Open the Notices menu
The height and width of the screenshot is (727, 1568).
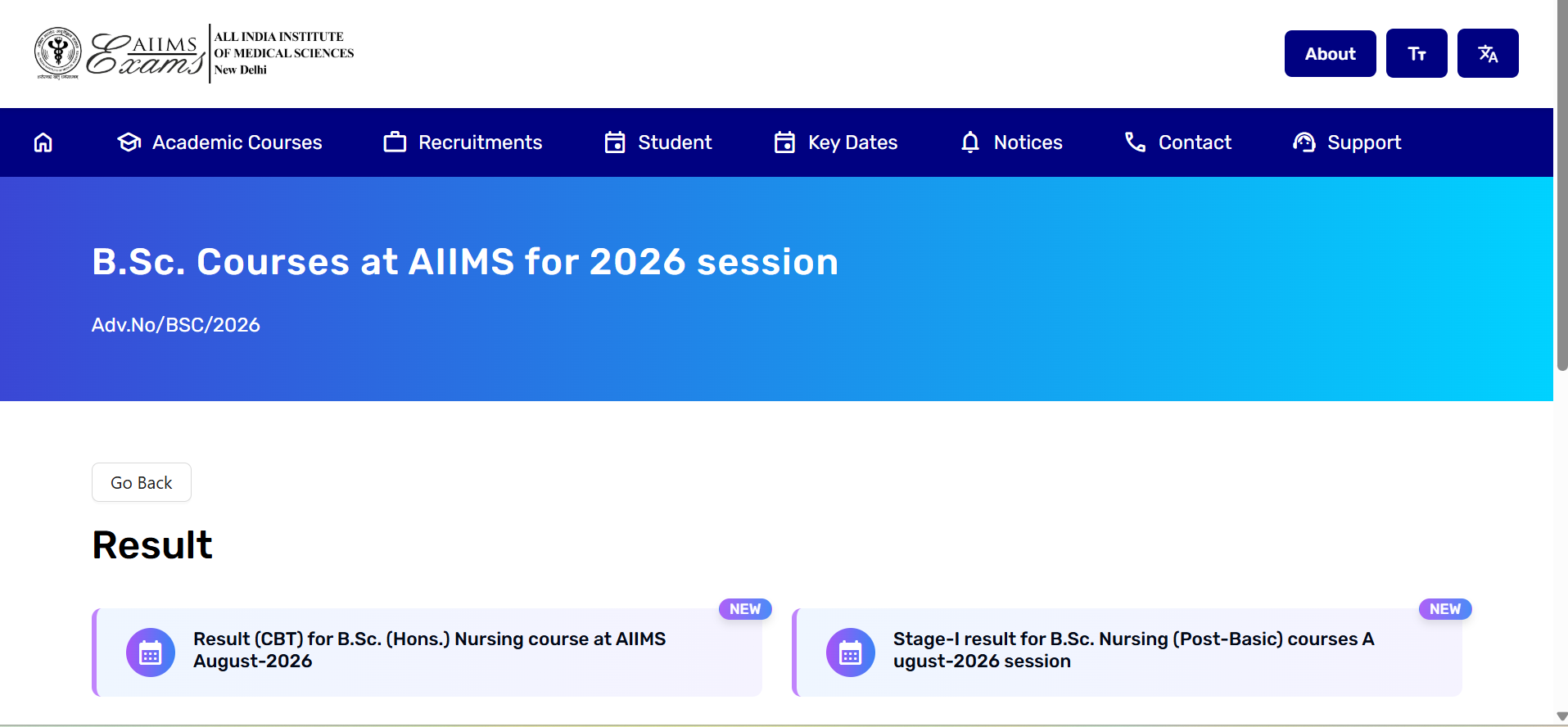point(1011,142)
